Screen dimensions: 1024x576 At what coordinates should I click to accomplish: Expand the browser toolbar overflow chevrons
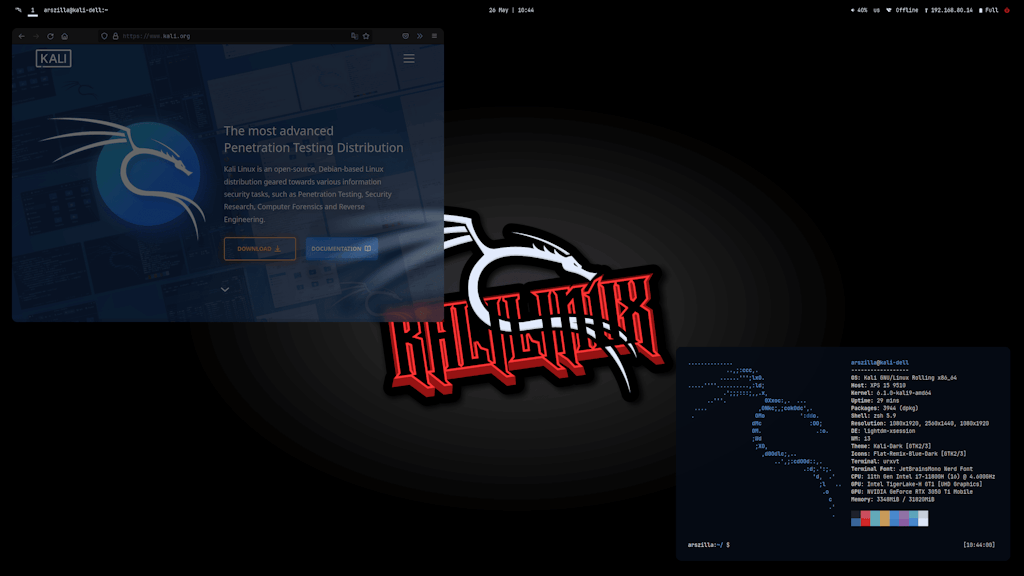coord(420,37)
